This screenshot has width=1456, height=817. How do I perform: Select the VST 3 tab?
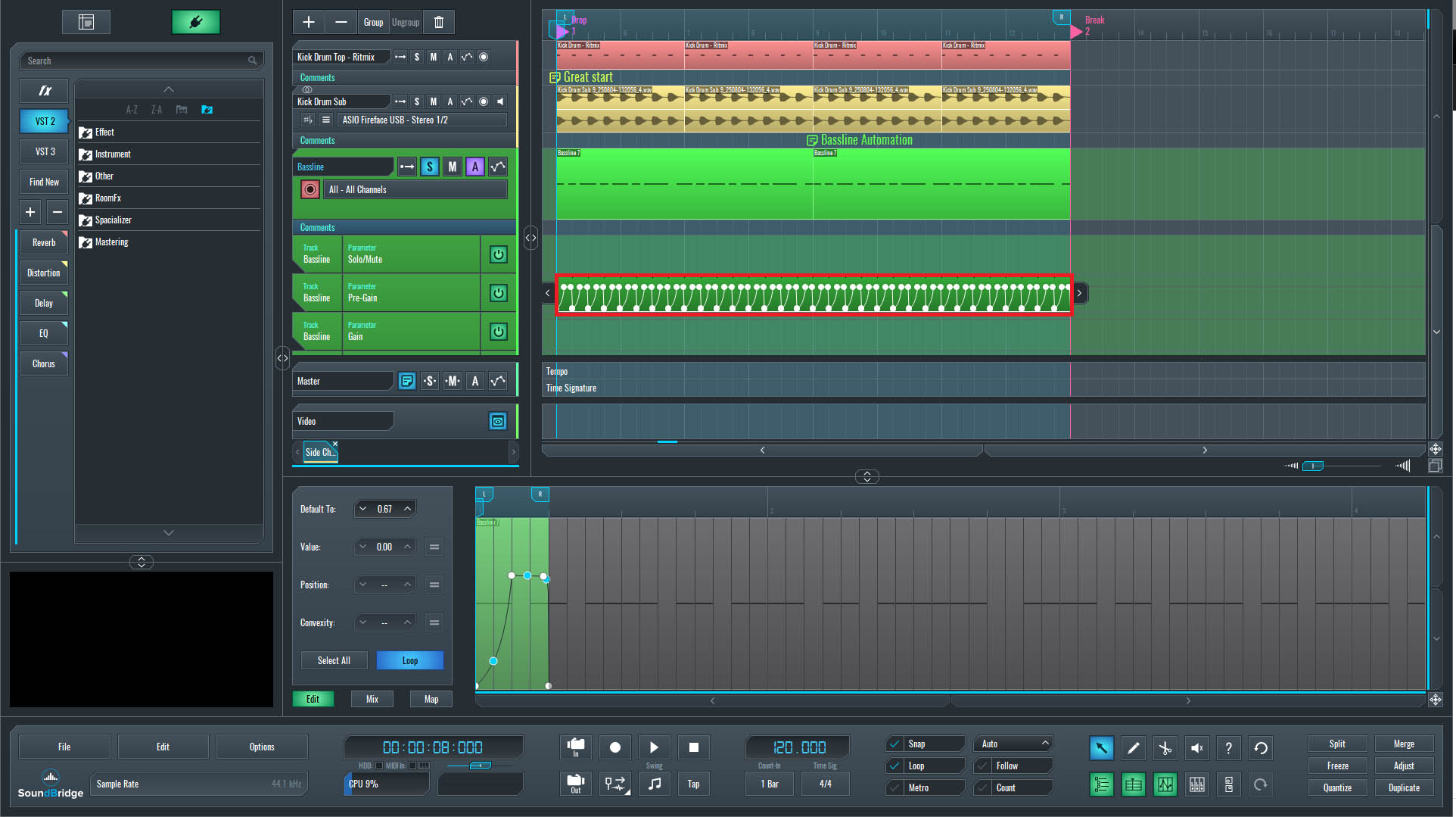click(x=45, y=151)
